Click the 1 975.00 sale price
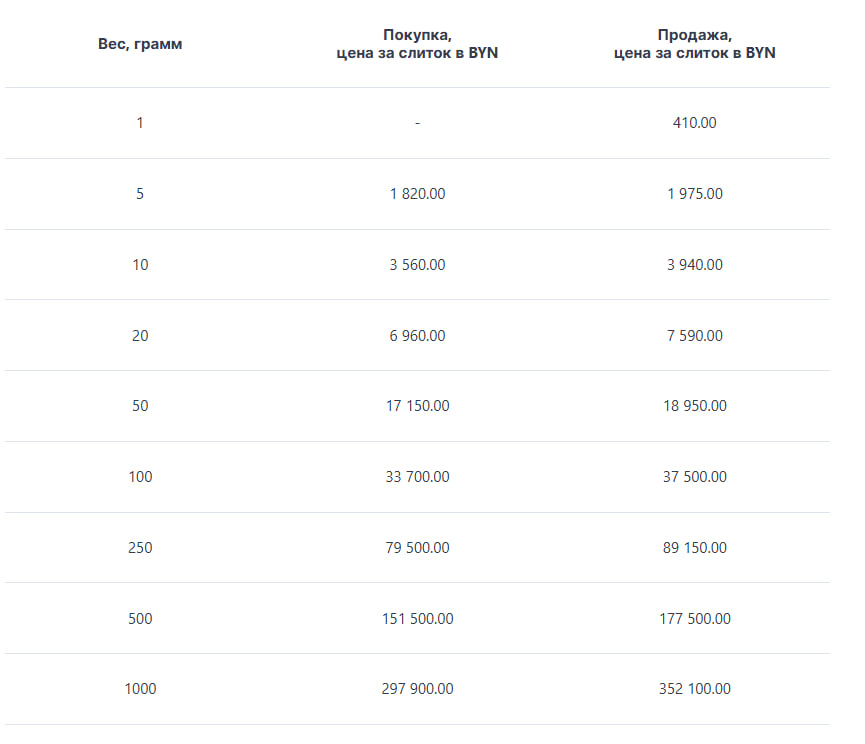This screenshot has width=865, height=744. tap(695, 194)
